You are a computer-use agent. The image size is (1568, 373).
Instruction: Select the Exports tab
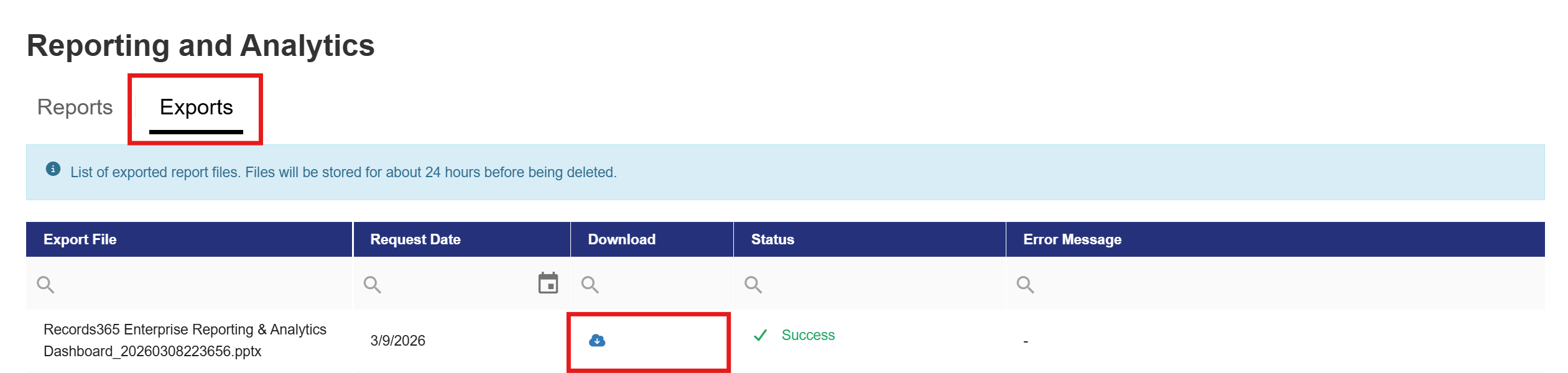[x=196, y=108]
